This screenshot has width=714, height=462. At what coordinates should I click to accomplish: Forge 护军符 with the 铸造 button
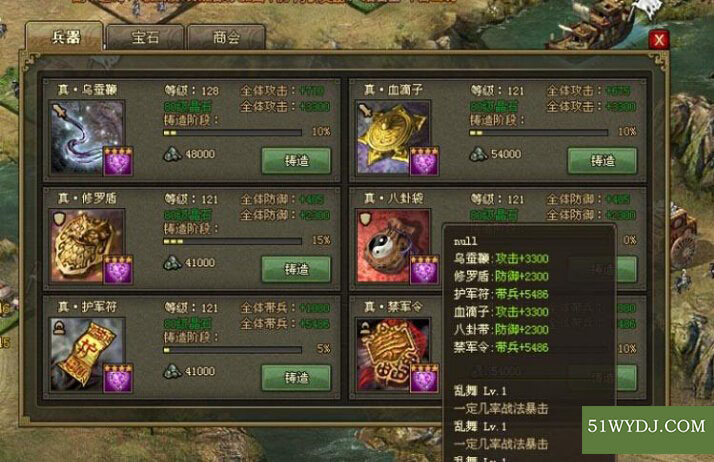[x=296, y=377]
